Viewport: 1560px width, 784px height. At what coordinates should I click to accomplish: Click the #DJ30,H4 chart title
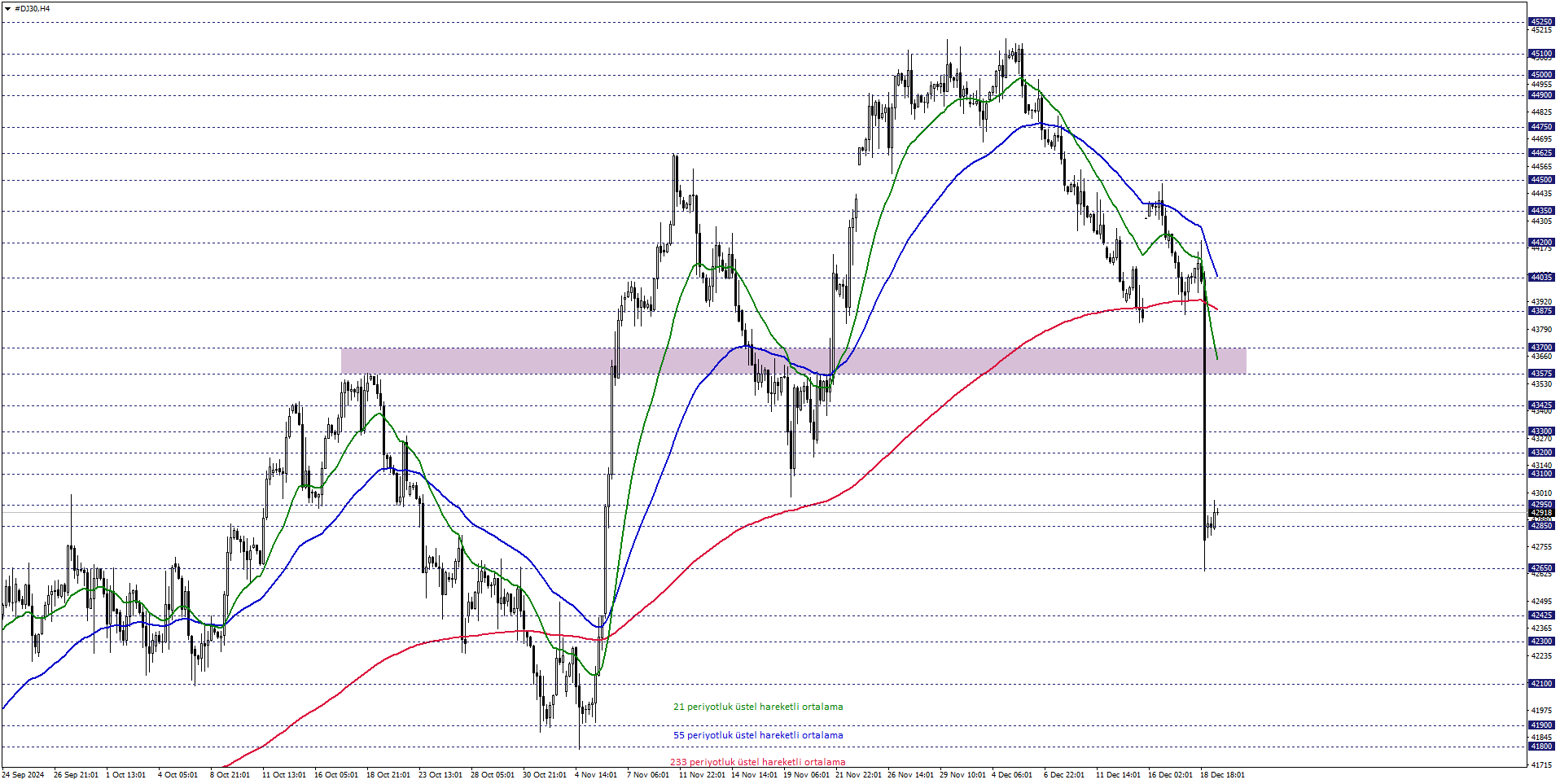coord(32,8)
